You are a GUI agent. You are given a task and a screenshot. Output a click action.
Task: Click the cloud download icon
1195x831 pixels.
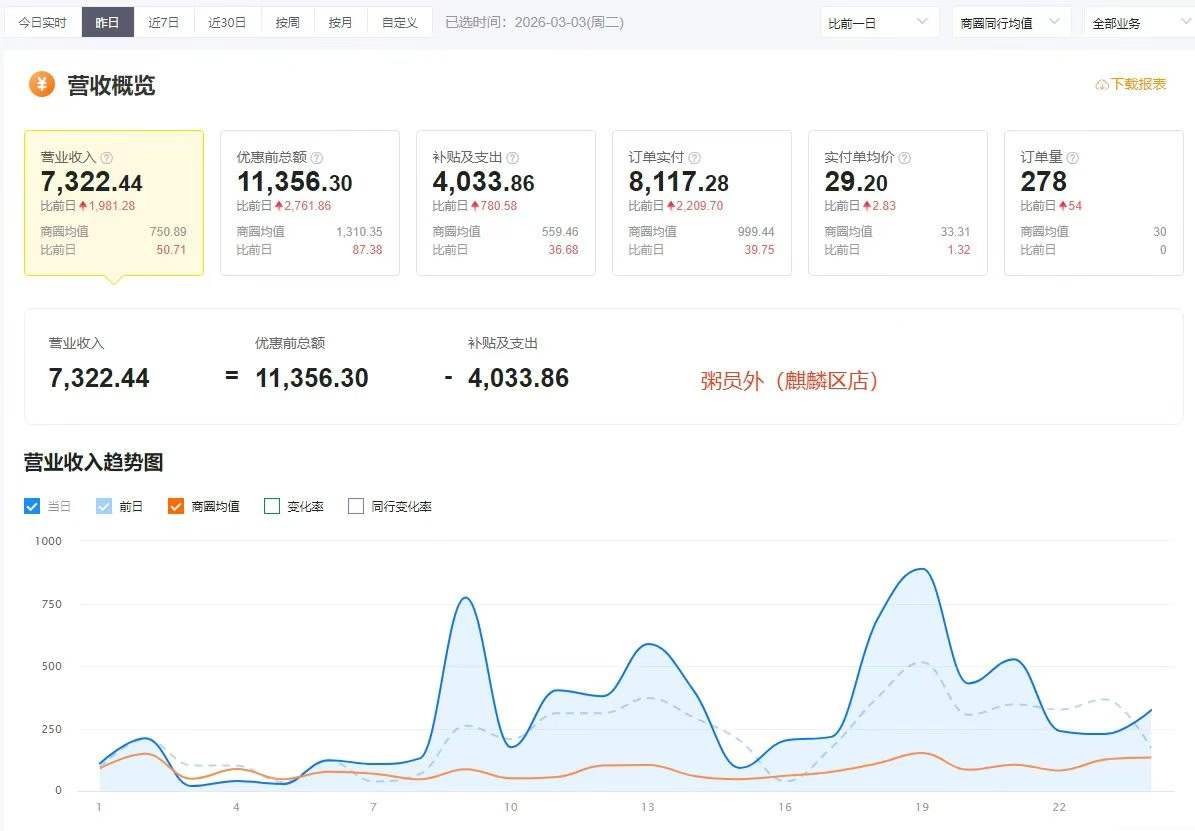click(1102, 85)
